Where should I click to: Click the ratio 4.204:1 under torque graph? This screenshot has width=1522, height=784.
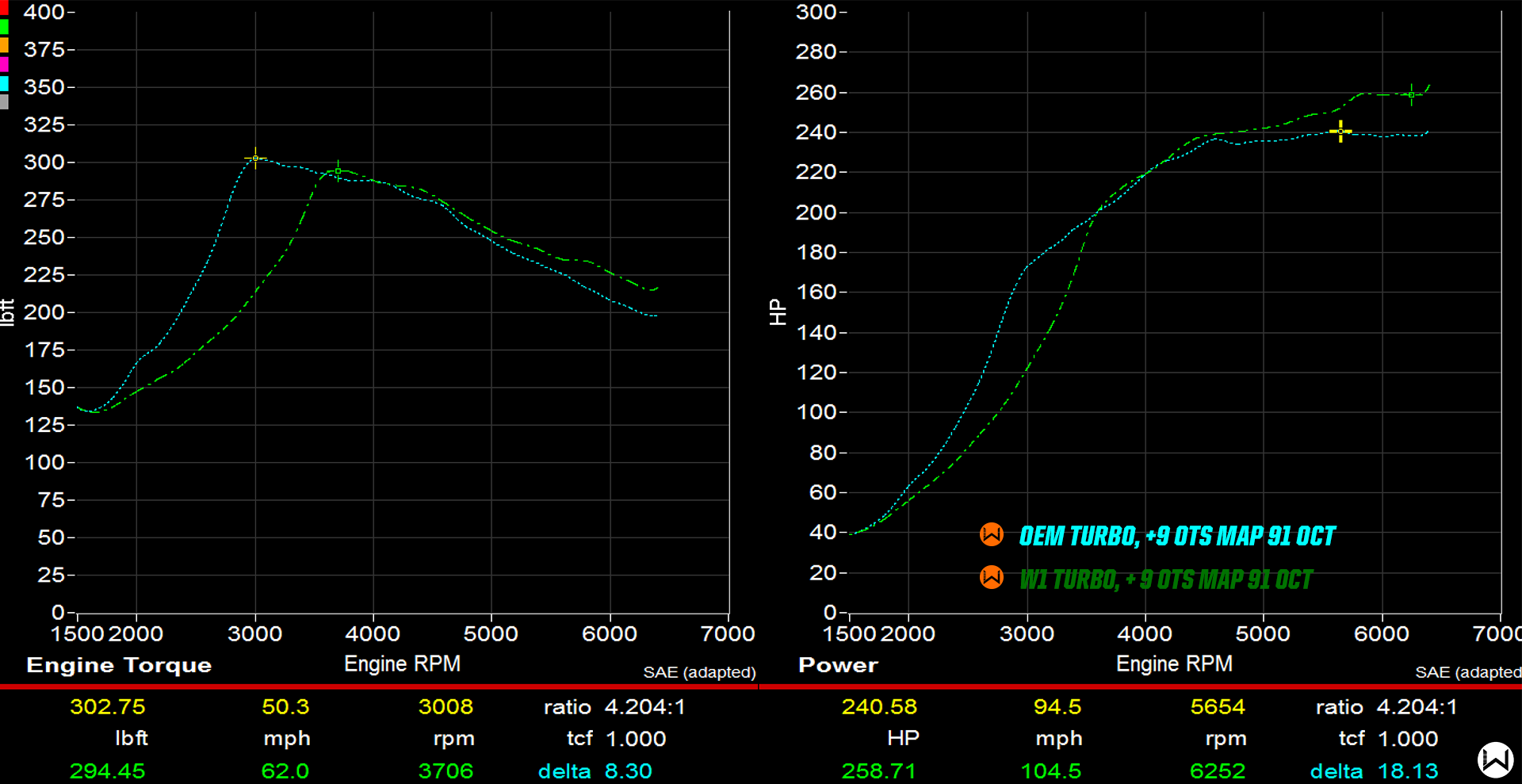click(614, 706)
